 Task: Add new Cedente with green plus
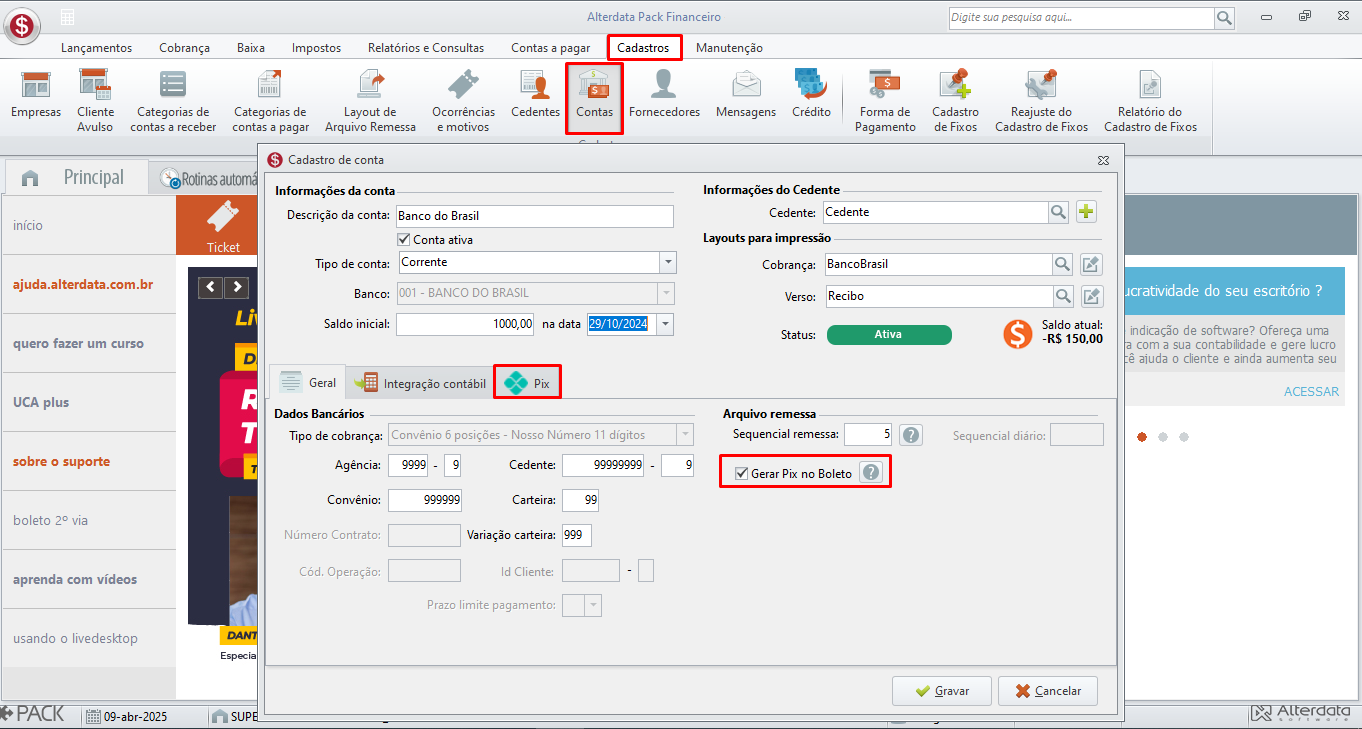[1087, 212]
